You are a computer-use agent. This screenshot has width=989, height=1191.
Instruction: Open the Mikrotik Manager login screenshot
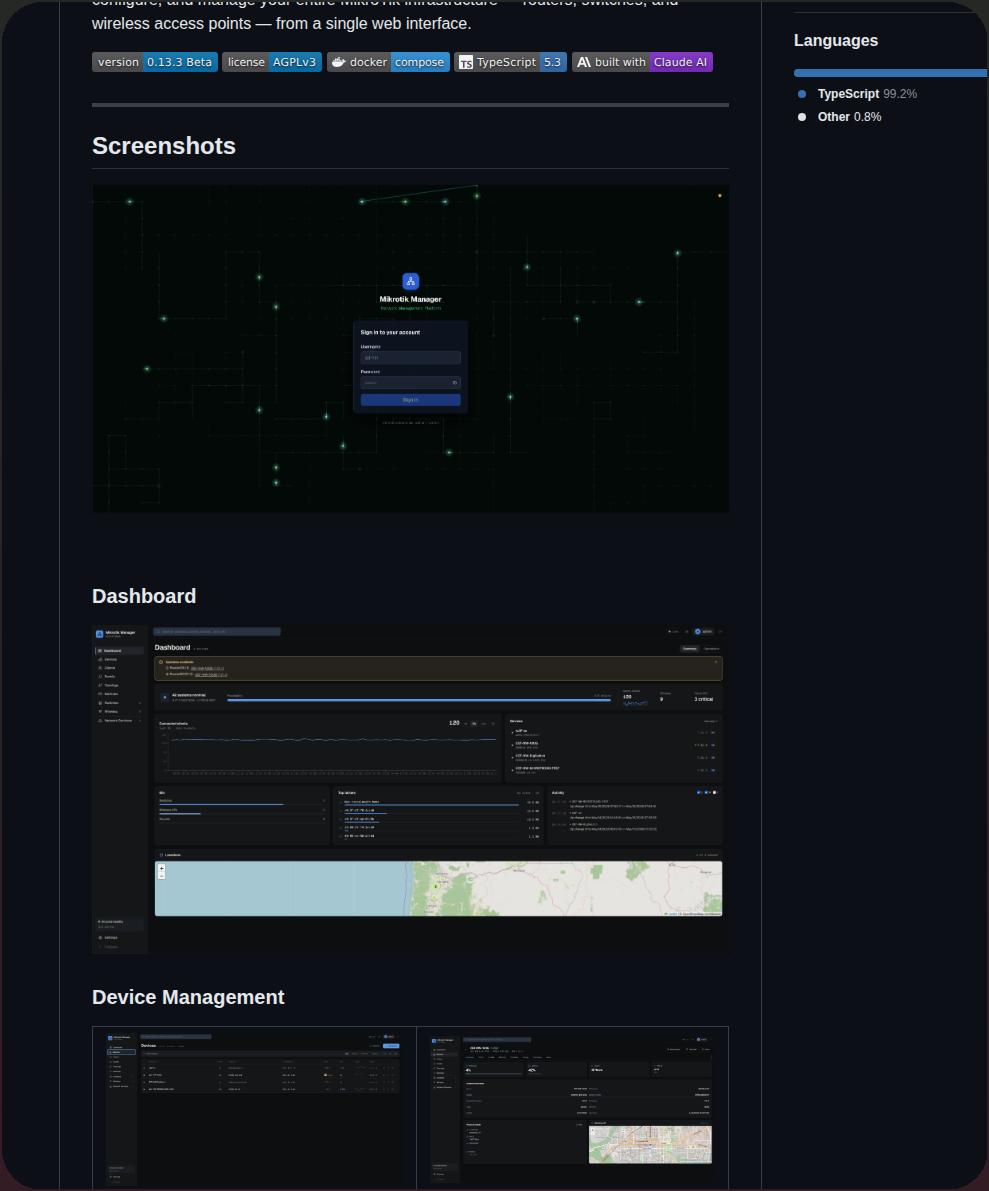410,349
